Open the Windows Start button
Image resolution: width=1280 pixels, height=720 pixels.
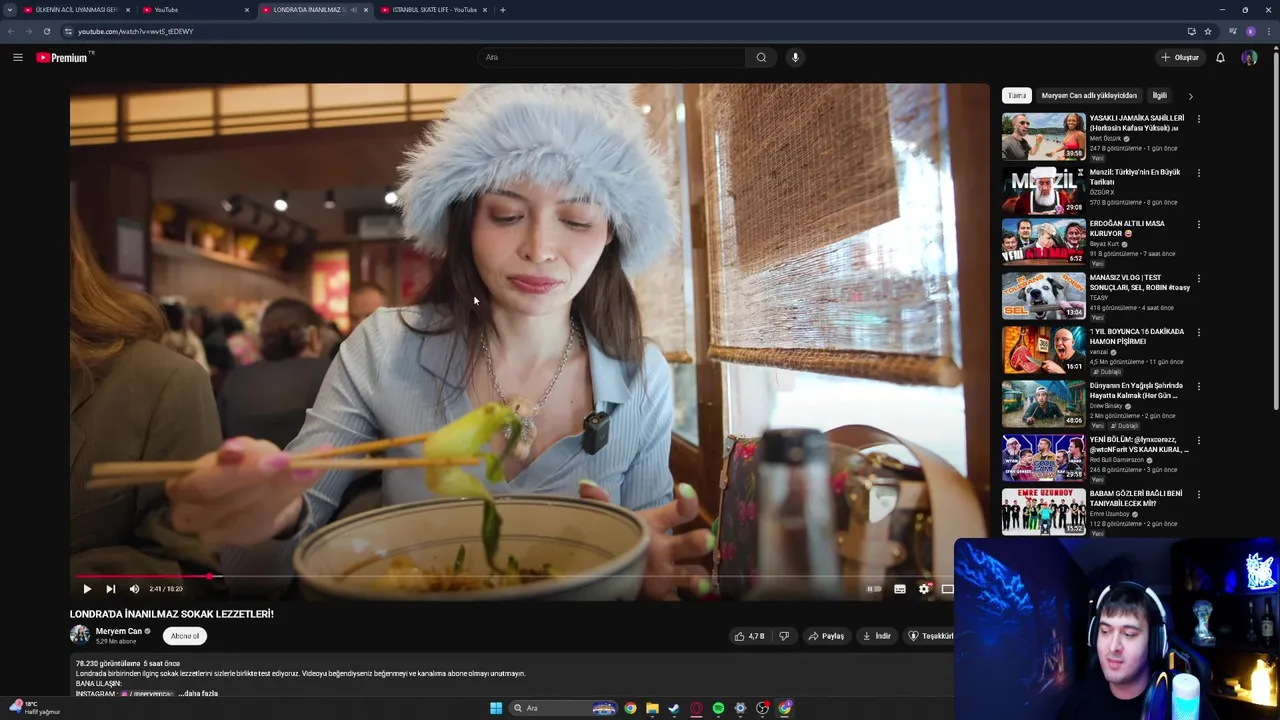496,708
